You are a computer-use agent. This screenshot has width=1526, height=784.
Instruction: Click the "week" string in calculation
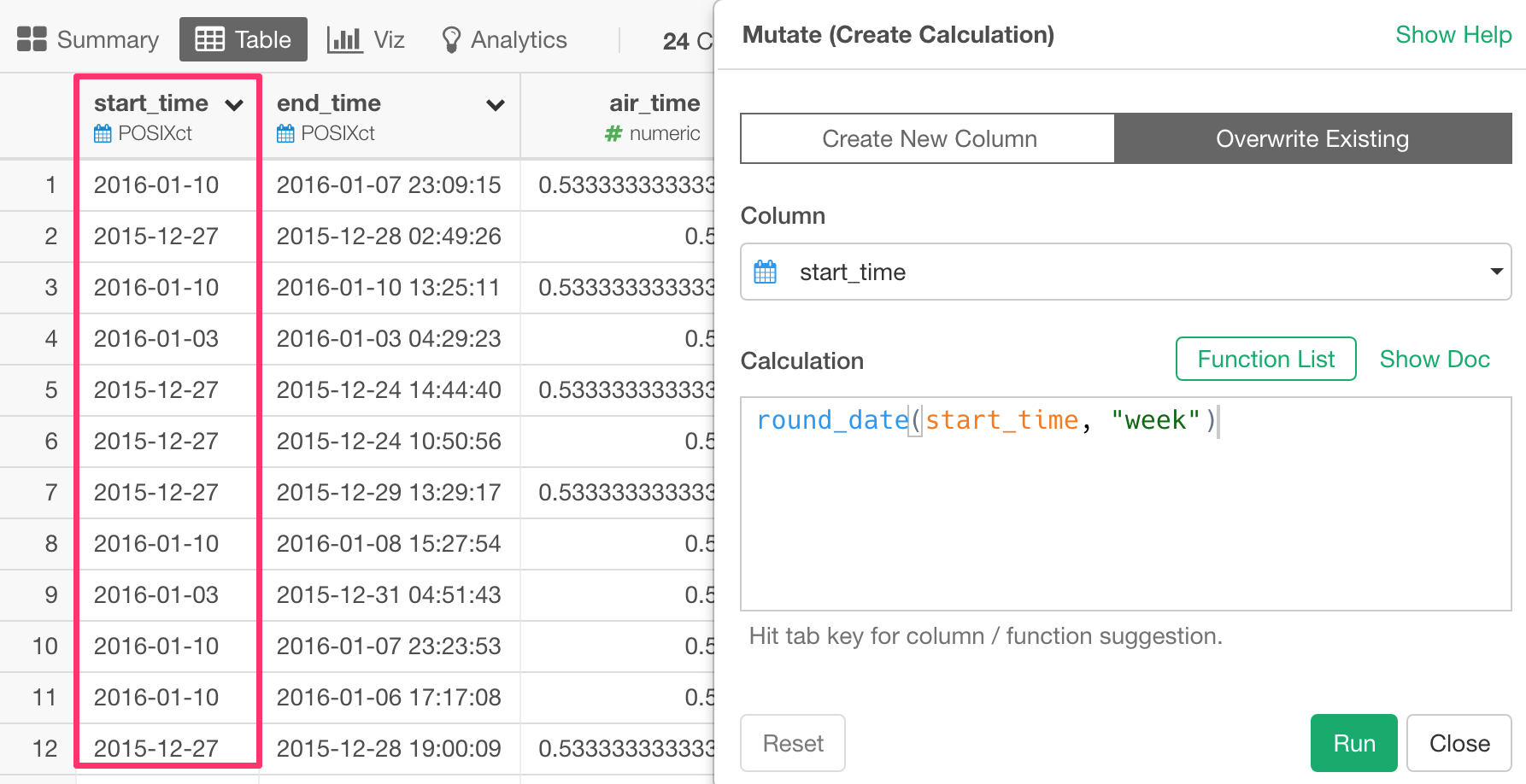coord(1155,420)
